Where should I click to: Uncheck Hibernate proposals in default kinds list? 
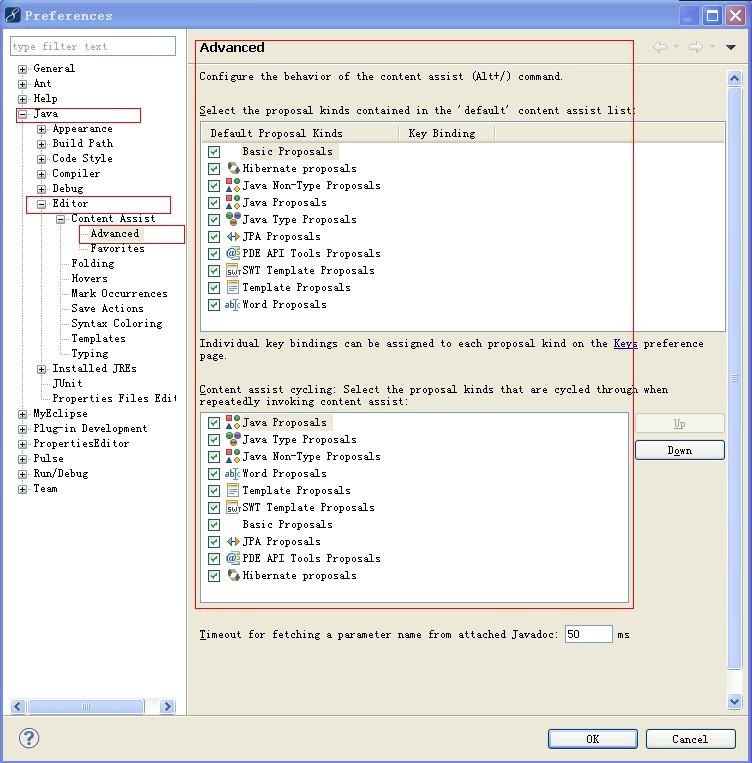[x=214, y=169]
